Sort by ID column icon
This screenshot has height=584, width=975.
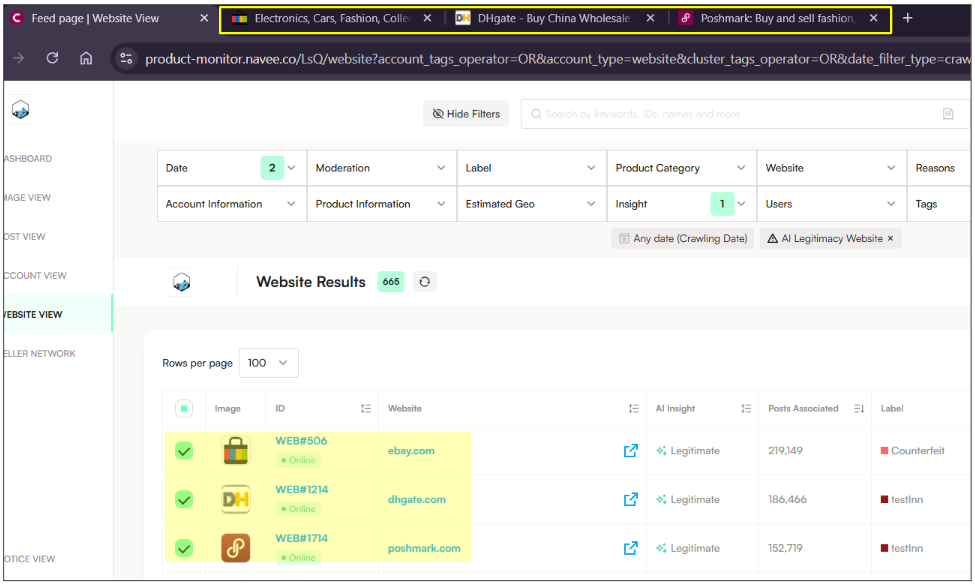coord(366,409)
